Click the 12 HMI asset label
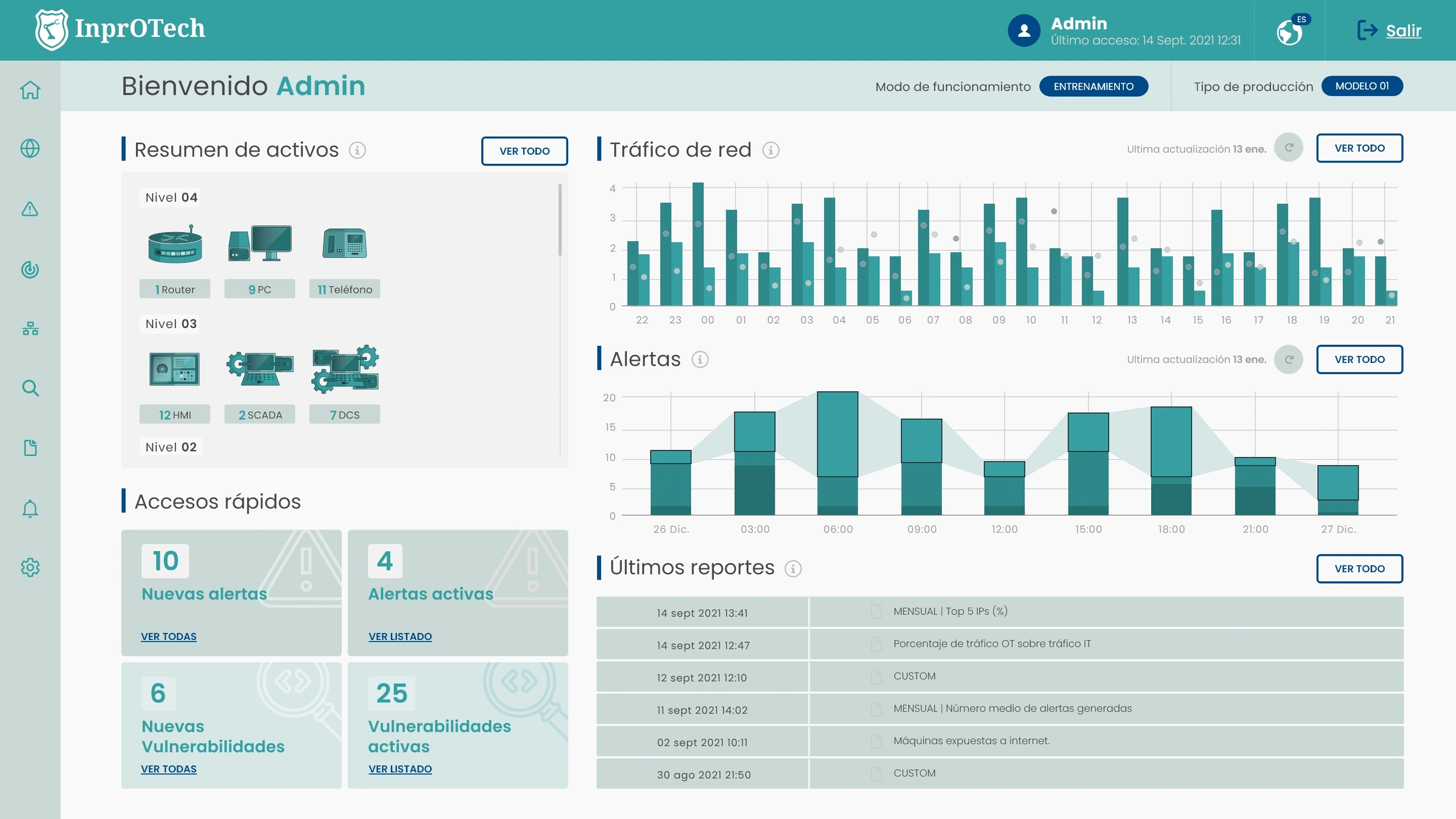Screen dimensions: 1456x819 [175, 415]
